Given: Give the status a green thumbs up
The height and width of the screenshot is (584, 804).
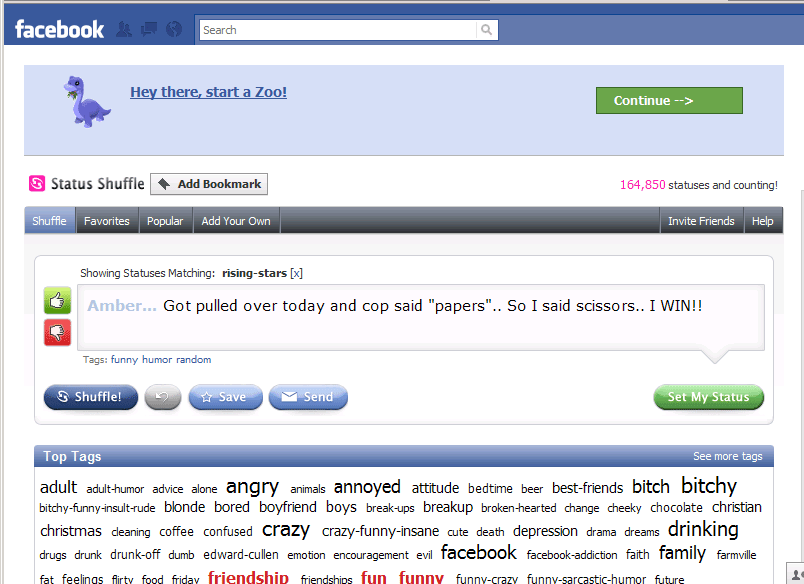Looking at the screenshot, I should tap(57, 300).
